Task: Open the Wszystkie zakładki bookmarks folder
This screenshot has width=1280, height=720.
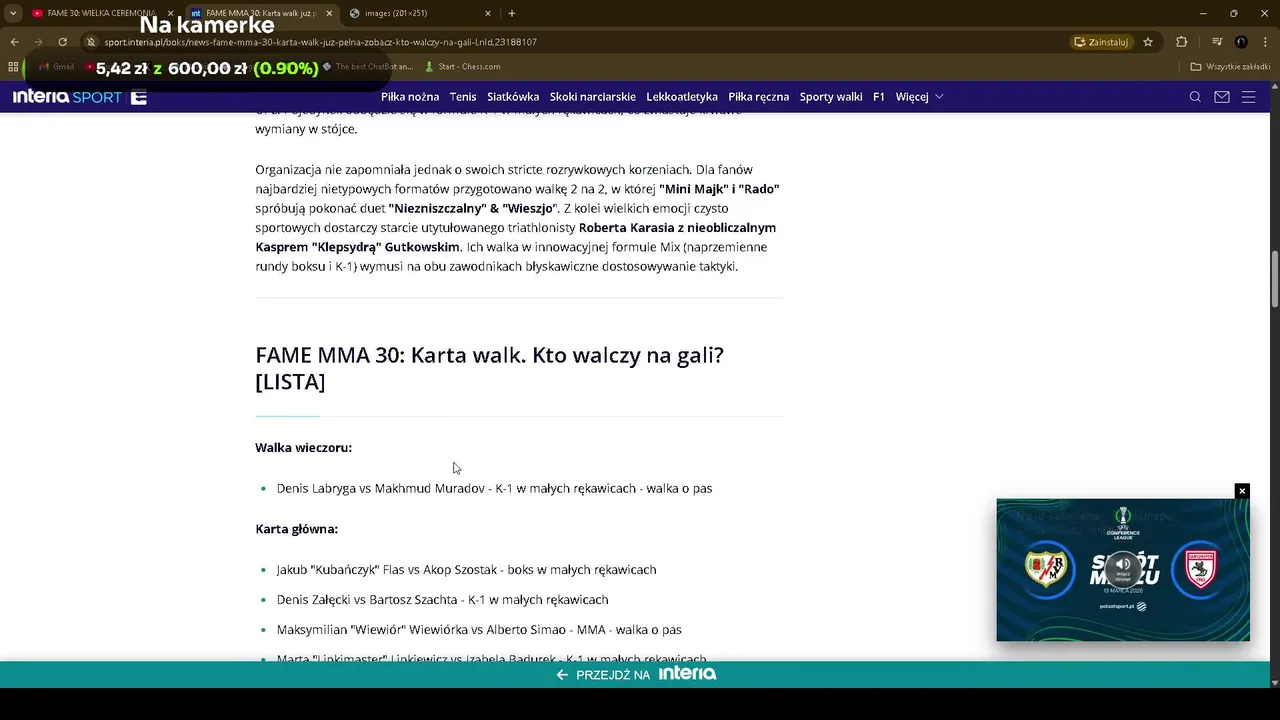Action: click(1230, 67)
